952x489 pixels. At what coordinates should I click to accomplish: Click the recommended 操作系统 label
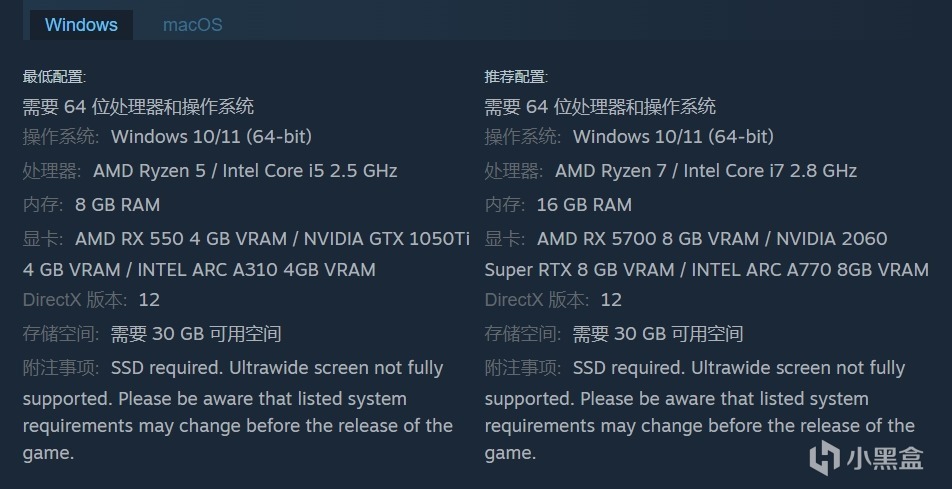[x=523, y=136]
